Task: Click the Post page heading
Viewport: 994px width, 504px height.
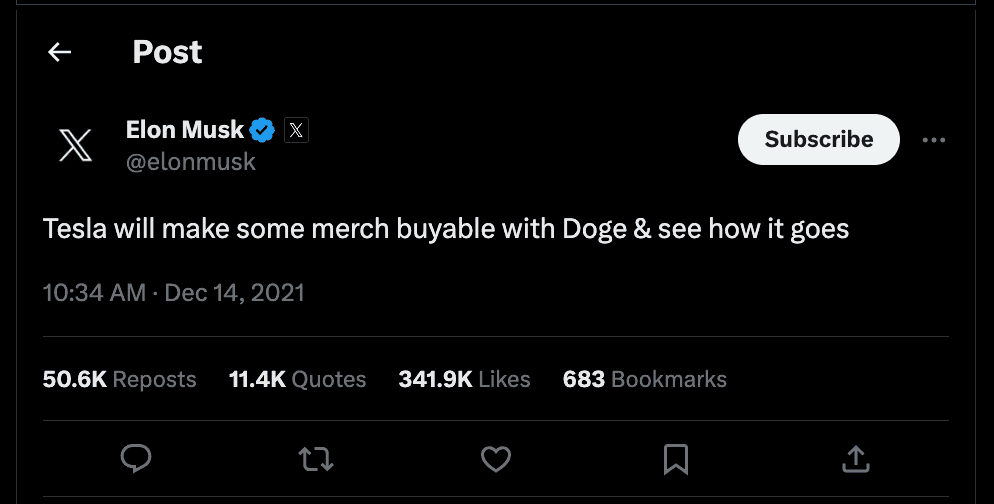Action: tap(167, 52)
